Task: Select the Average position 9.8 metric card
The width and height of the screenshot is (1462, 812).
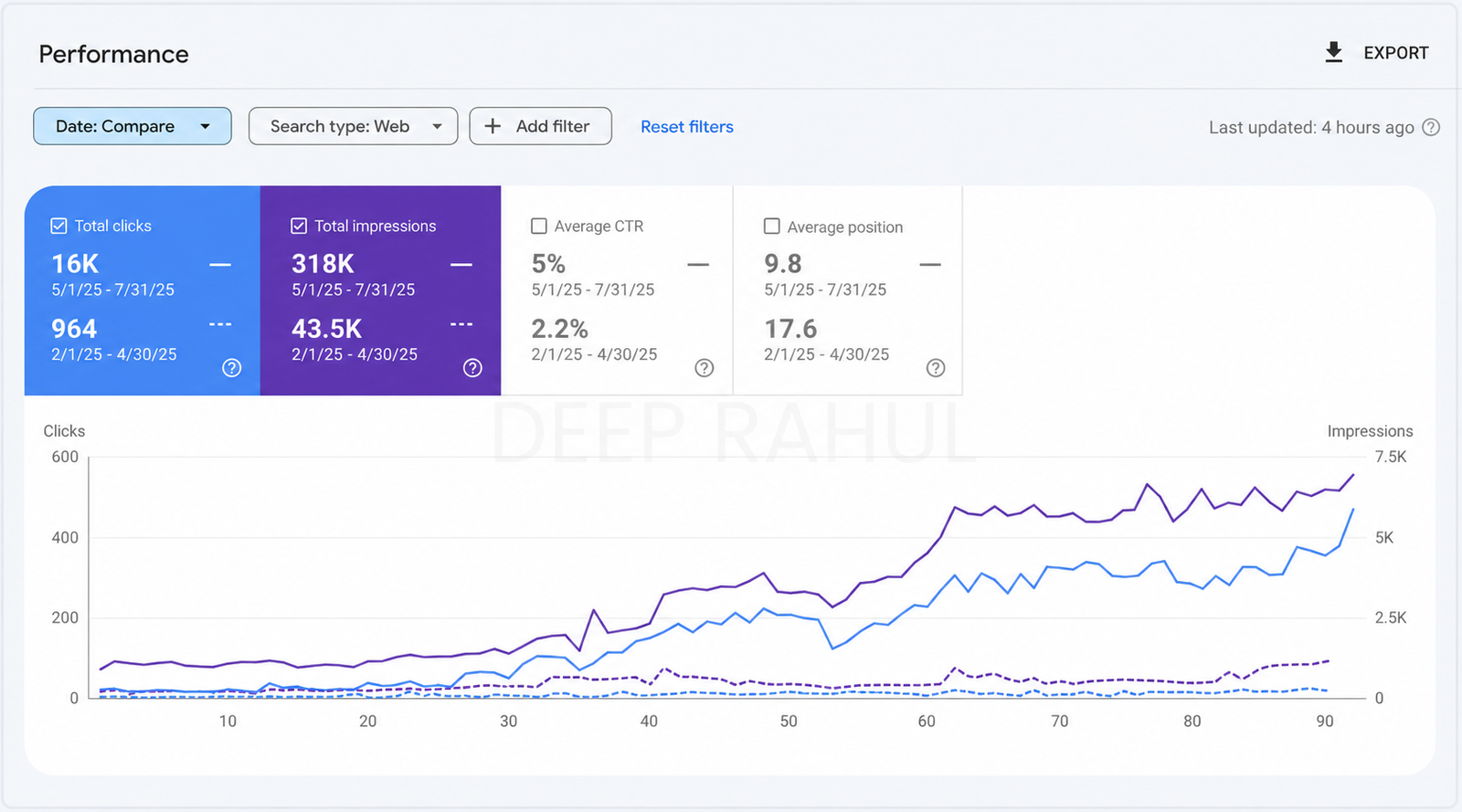Action: coord(848,290)
